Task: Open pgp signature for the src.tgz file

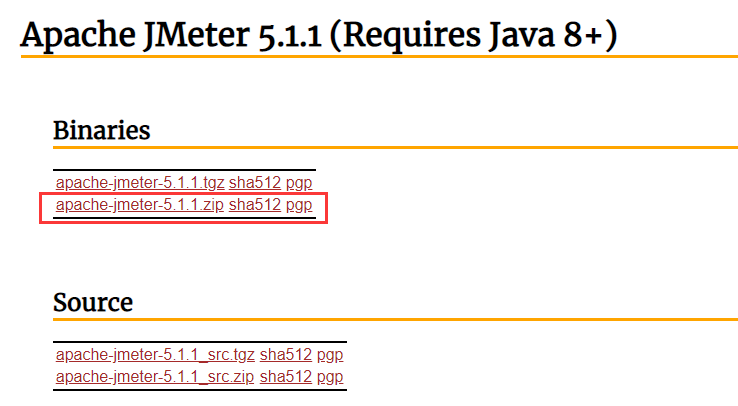Action: (x=330, y=354)
